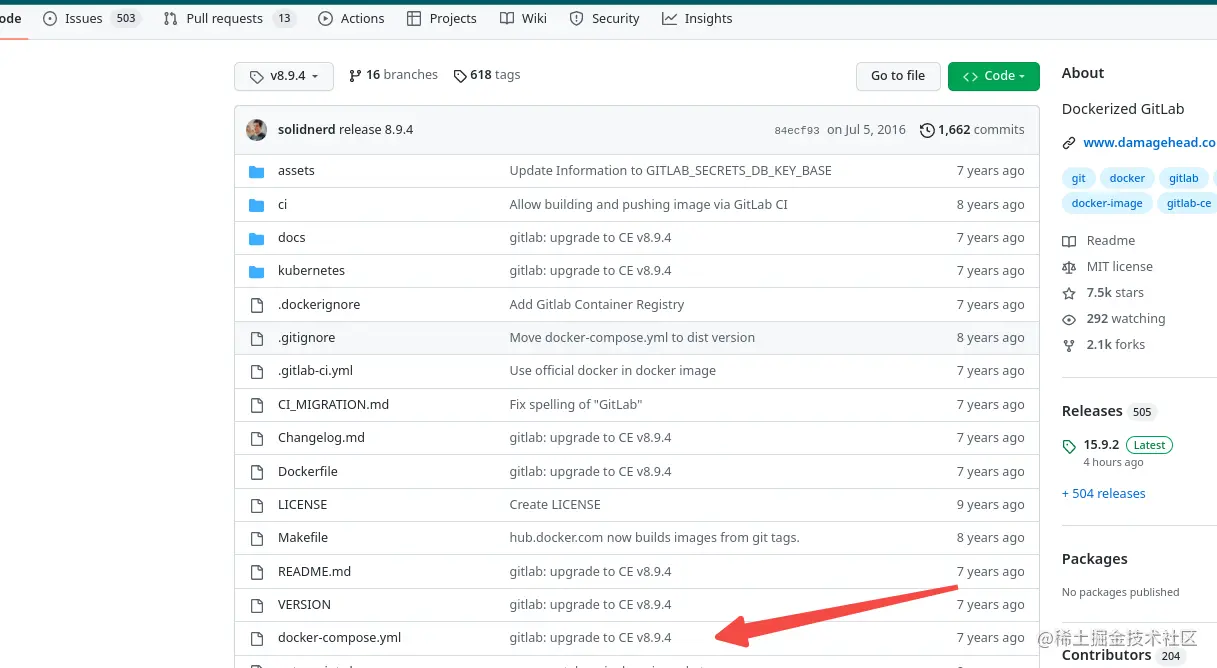Open commit 'Use official docker in docker image'

[x=613, y=371]
